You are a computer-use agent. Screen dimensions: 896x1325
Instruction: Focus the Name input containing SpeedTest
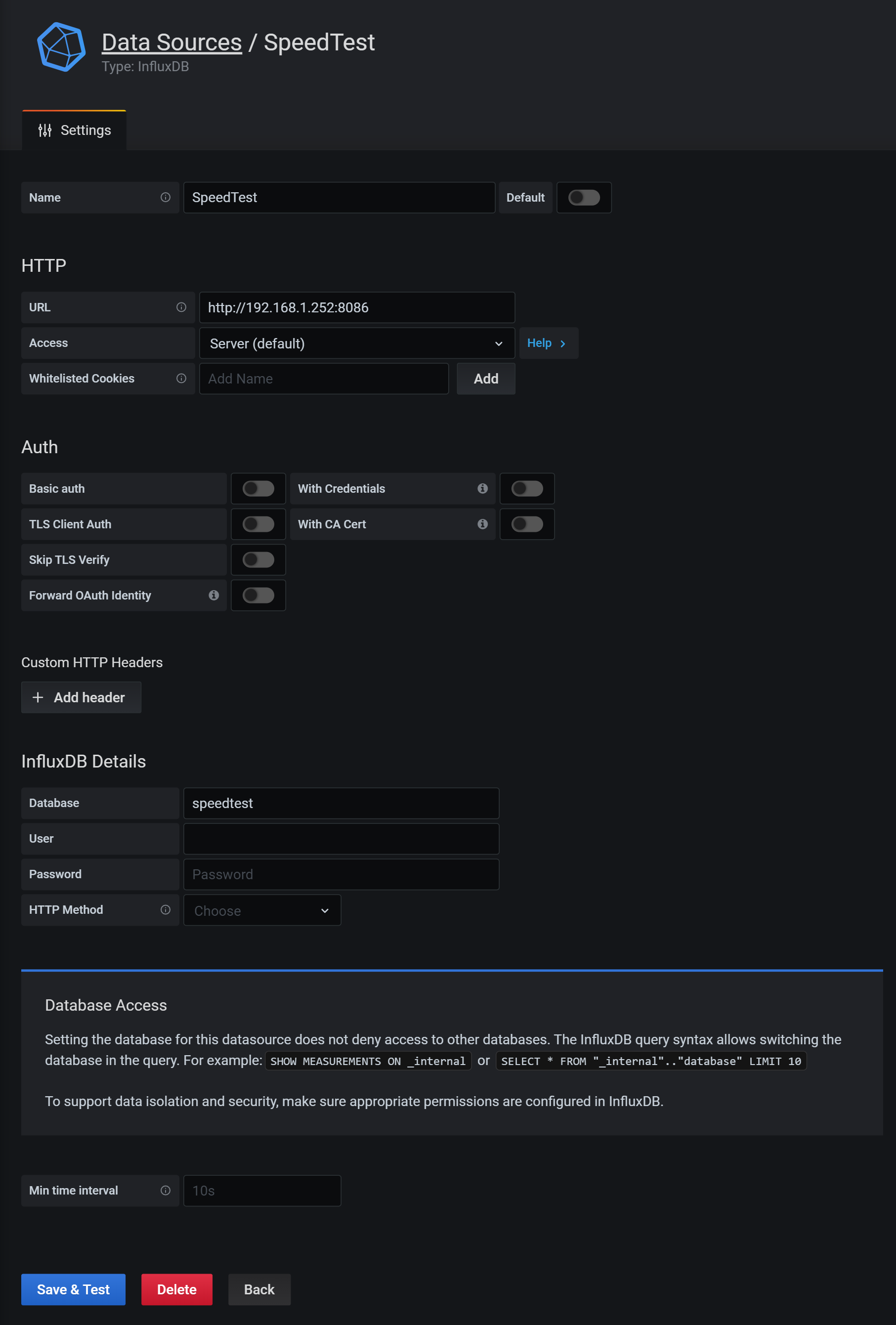click(x=339, y=197)
